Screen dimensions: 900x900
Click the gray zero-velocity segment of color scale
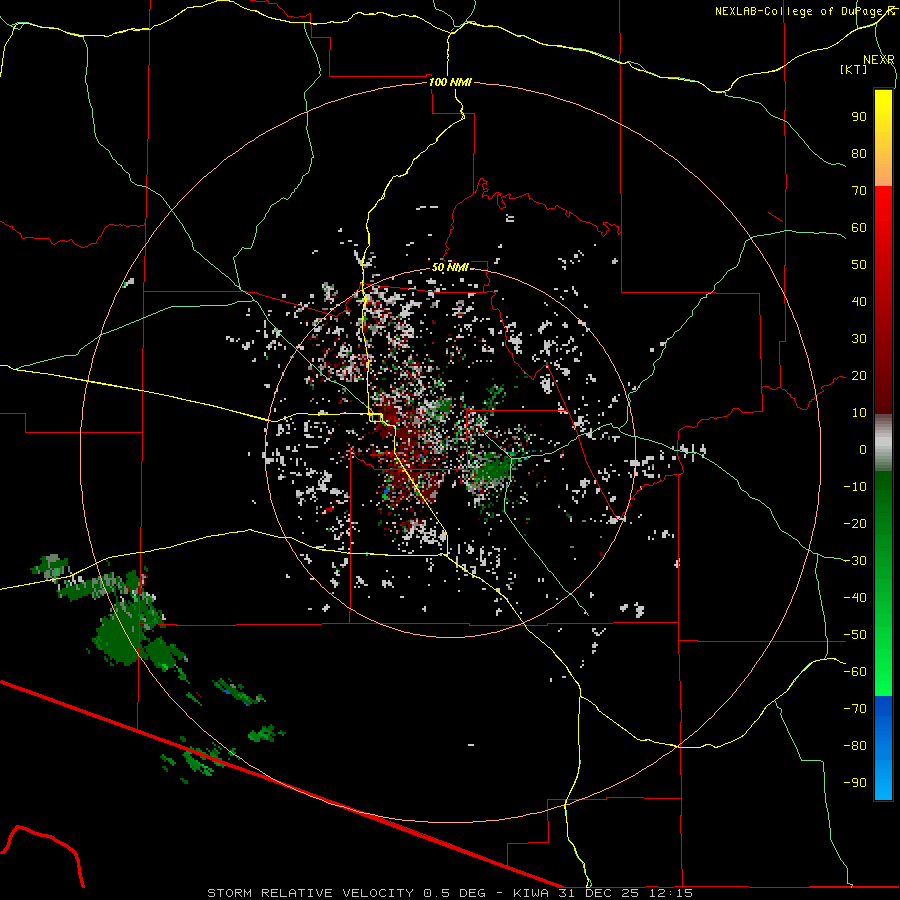coord(883,443)
